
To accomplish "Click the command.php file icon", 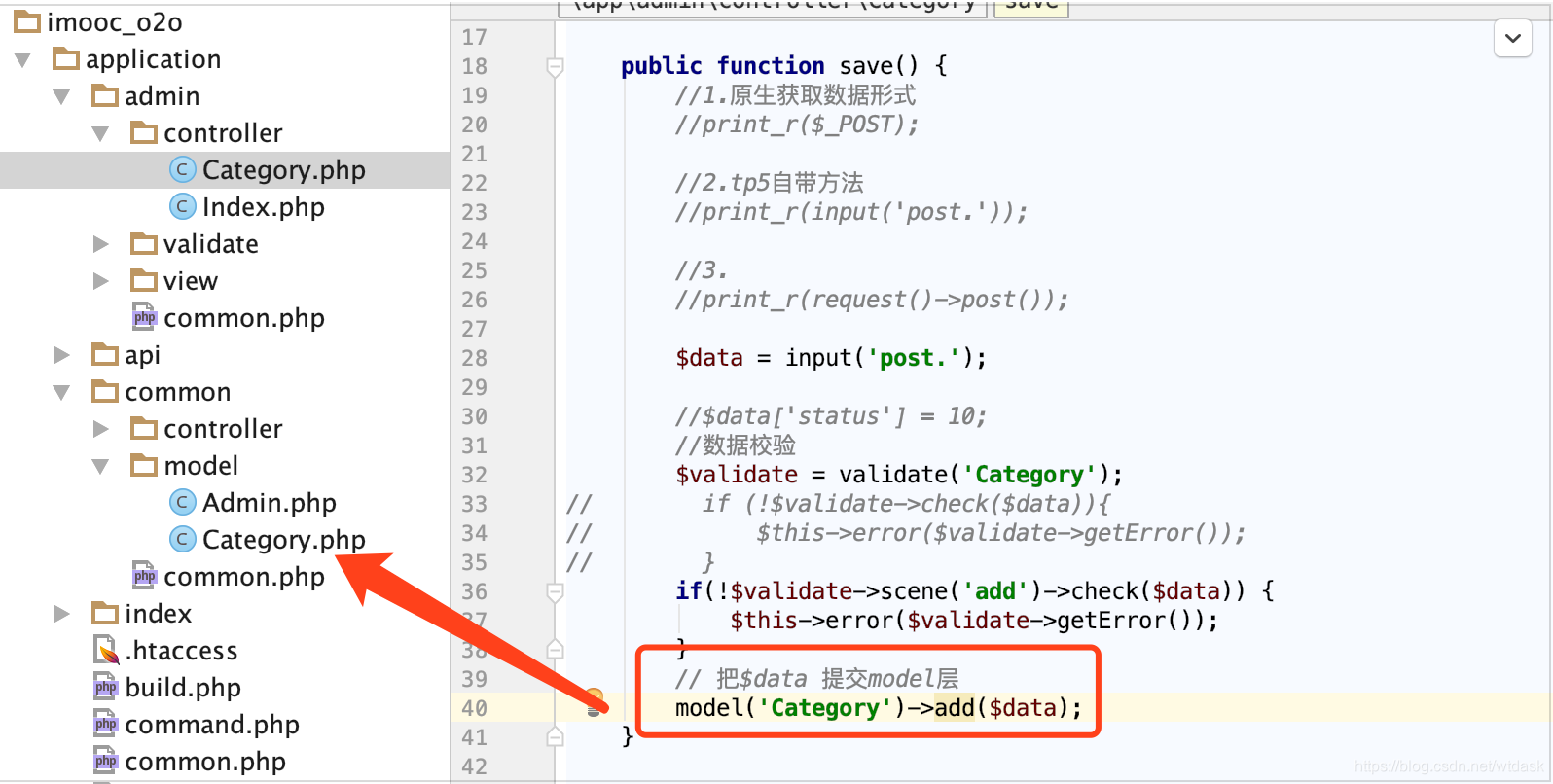I will (x=106, y=723).
